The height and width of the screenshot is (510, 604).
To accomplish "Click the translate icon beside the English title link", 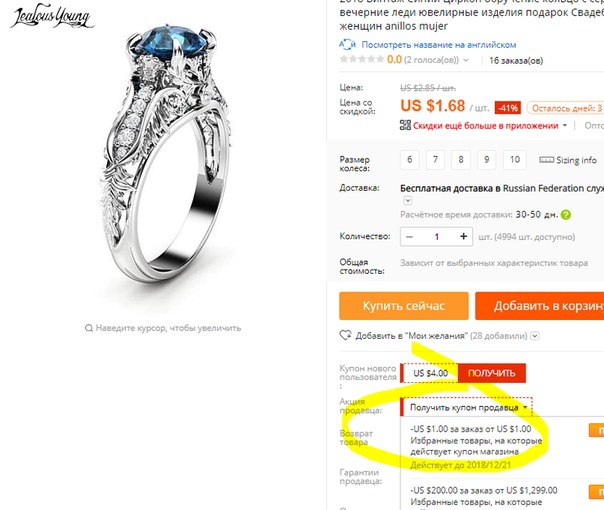I will pyautogui.click(x=347, y=45).
